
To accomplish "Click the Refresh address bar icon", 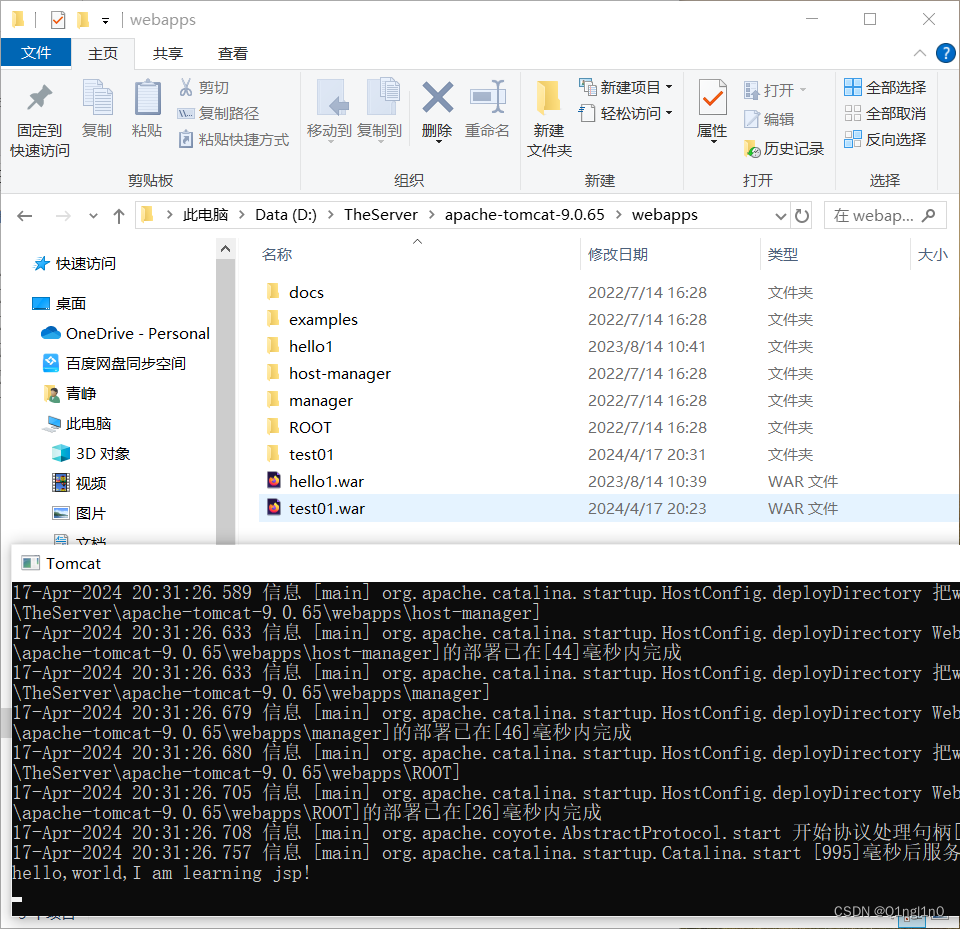I will coord(801,216).
